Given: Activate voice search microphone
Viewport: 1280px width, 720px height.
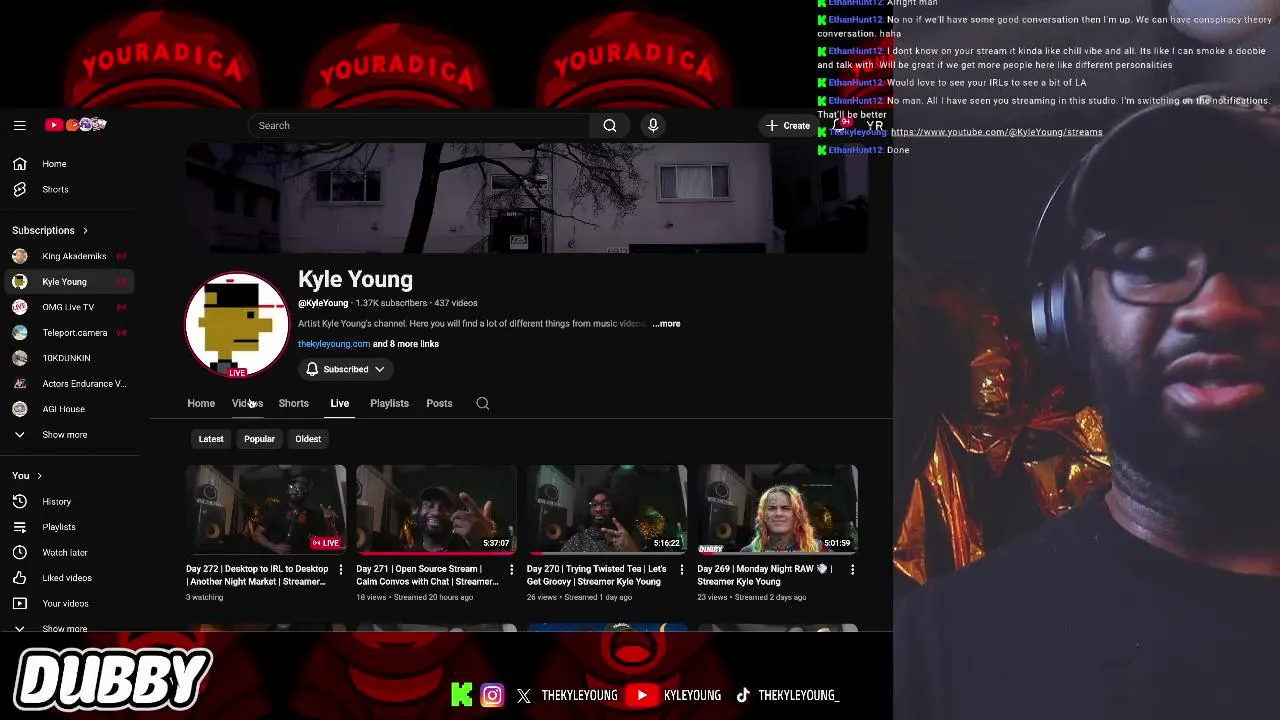Looking at the screenshot, I should point(653,125).
